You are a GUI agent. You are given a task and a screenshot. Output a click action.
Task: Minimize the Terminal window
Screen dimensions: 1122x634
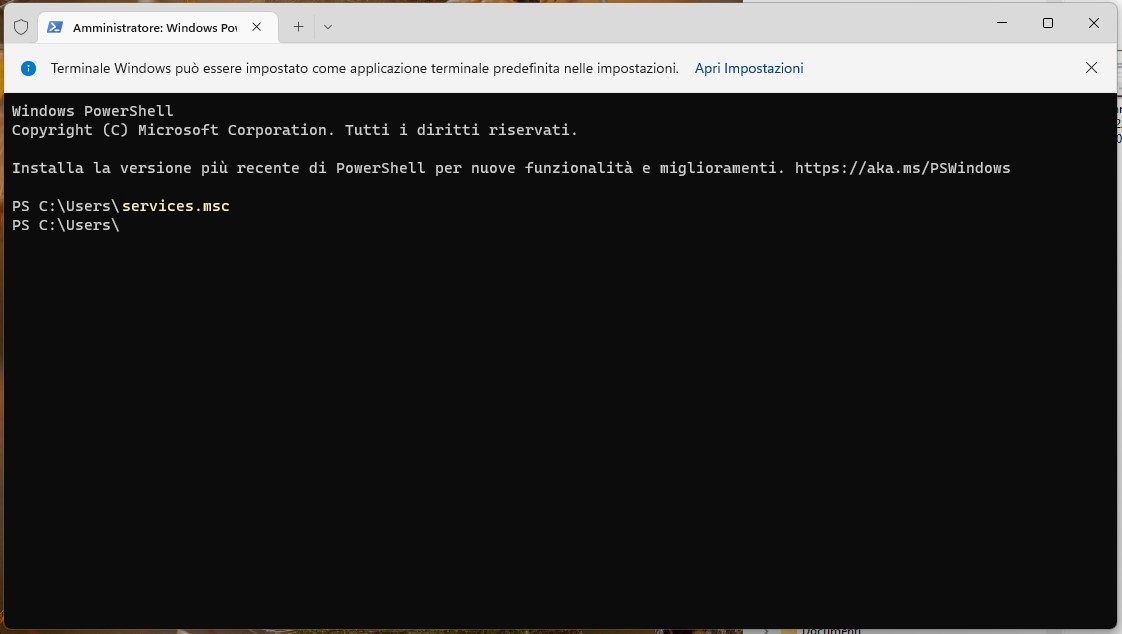coord(1002,23)
